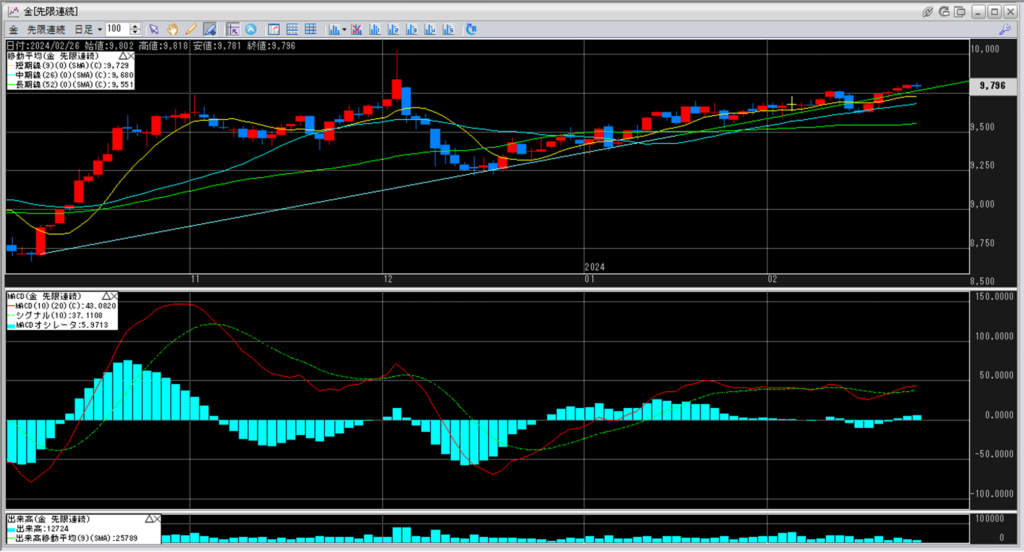Click the bar count spinner arrows
This screenshot has width=1024, height=552.
pos(136,29)
